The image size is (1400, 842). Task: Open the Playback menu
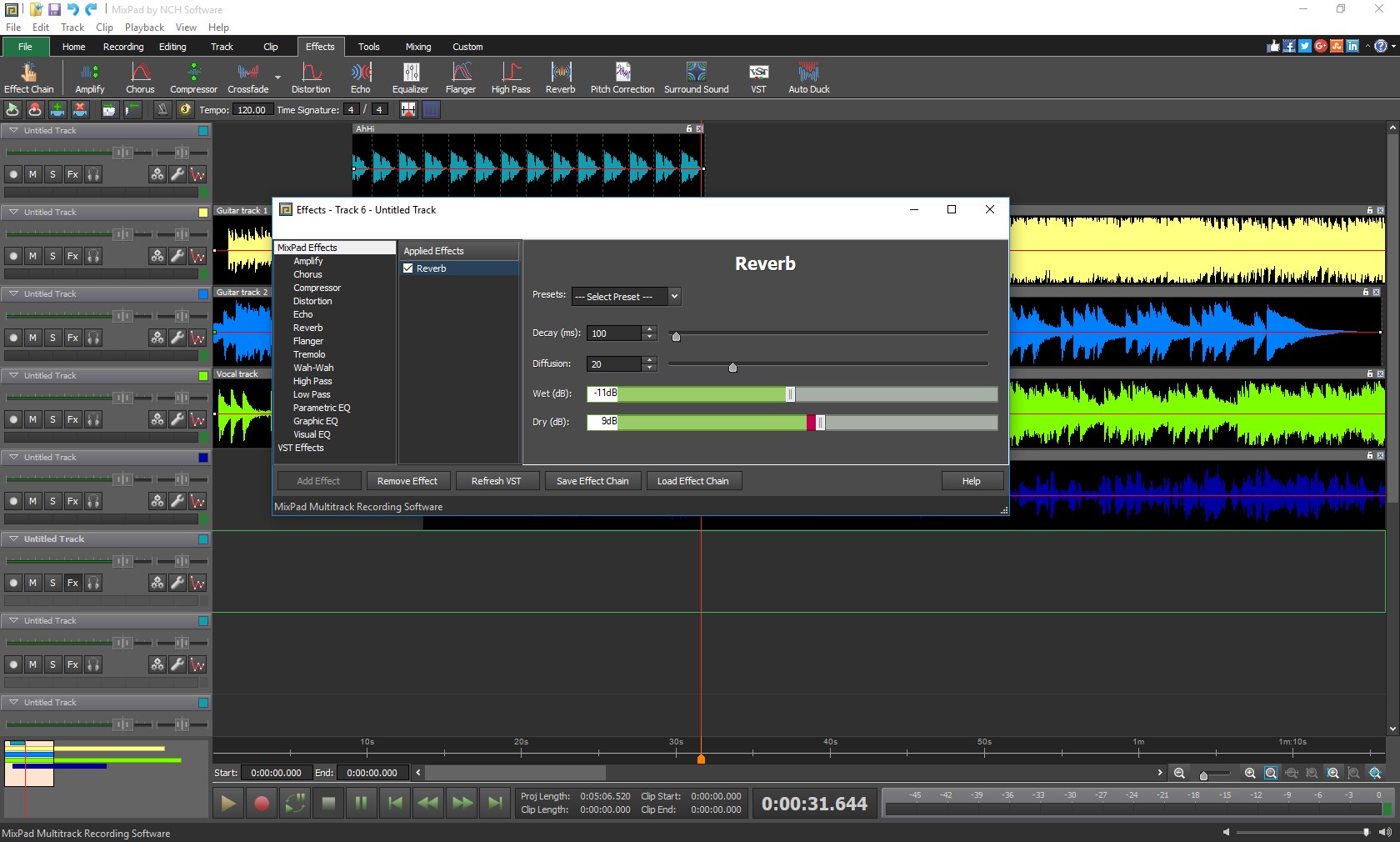pyautogui.click(x=143, y=27)
